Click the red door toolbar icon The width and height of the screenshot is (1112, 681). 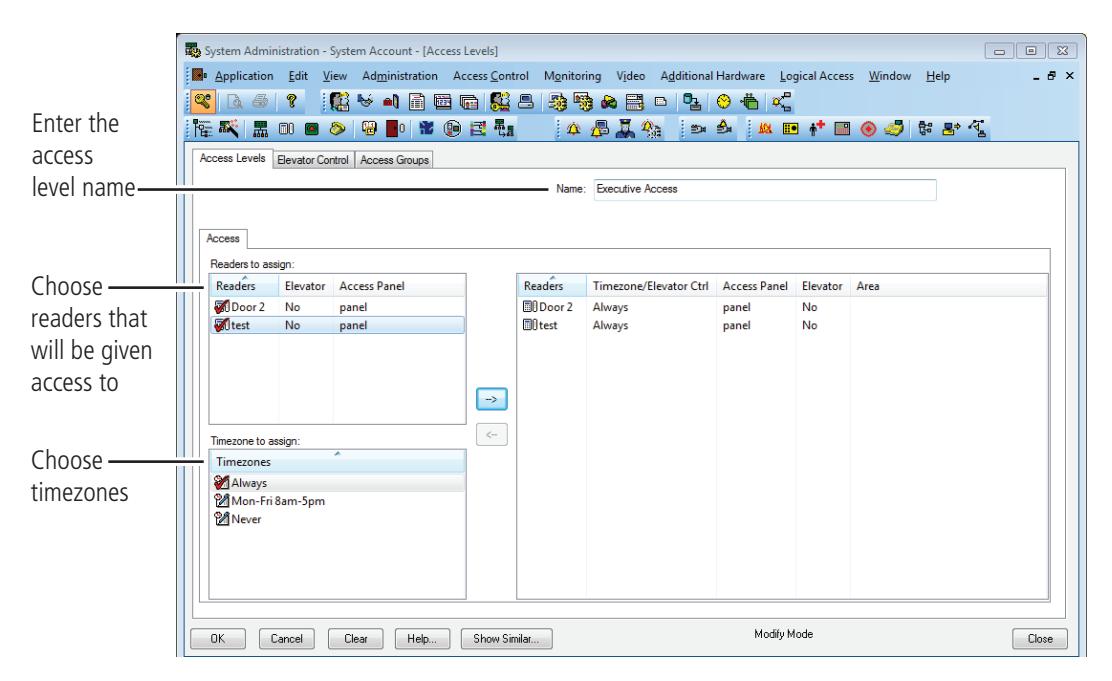pos(395,128)
